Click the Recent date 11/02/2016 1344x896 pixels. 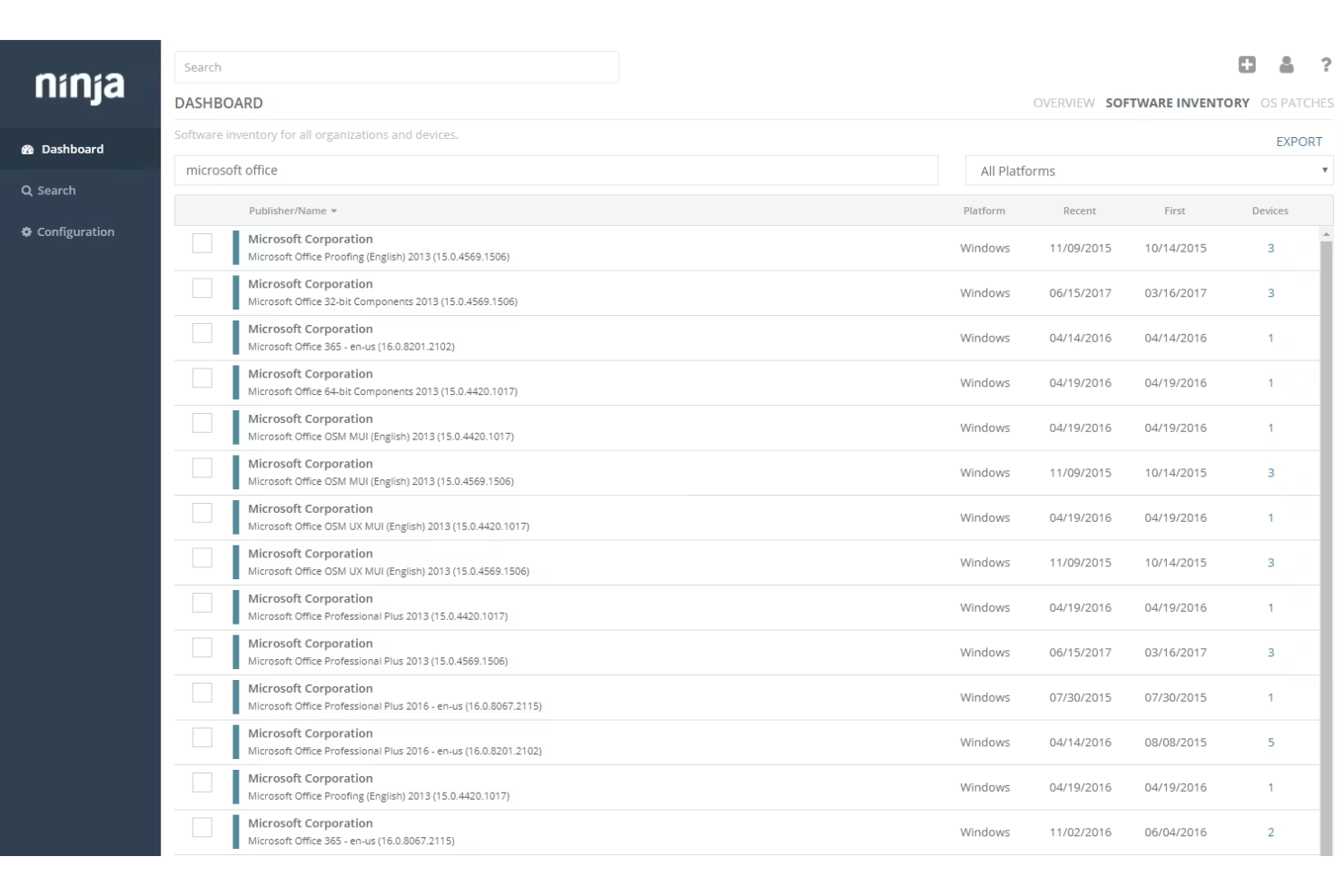tap(1080, 832)
